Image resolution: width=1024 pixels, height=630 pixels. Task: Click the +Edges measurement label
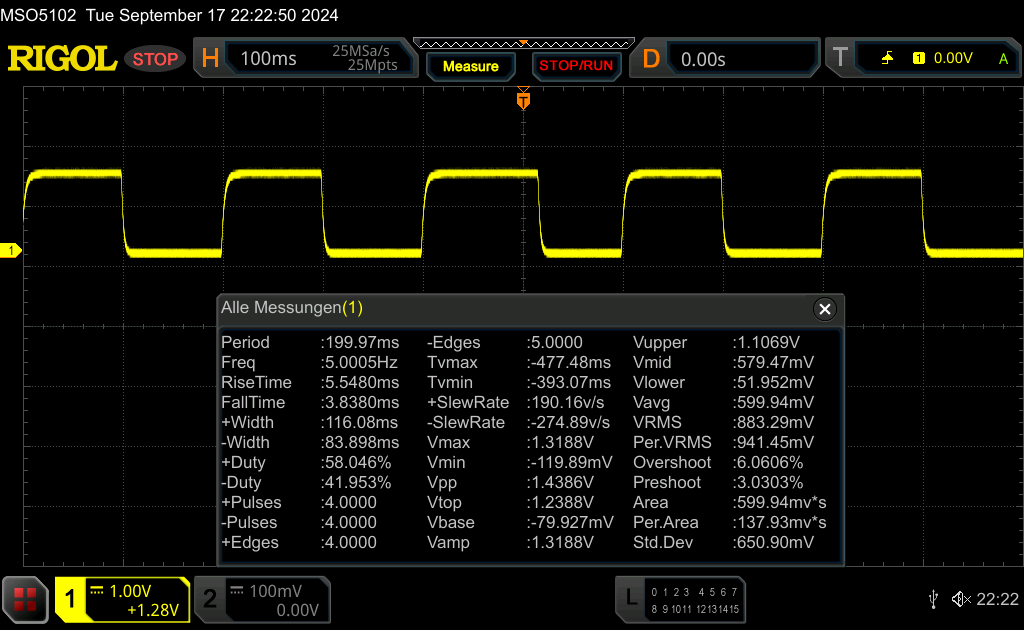tap(250, 542)
